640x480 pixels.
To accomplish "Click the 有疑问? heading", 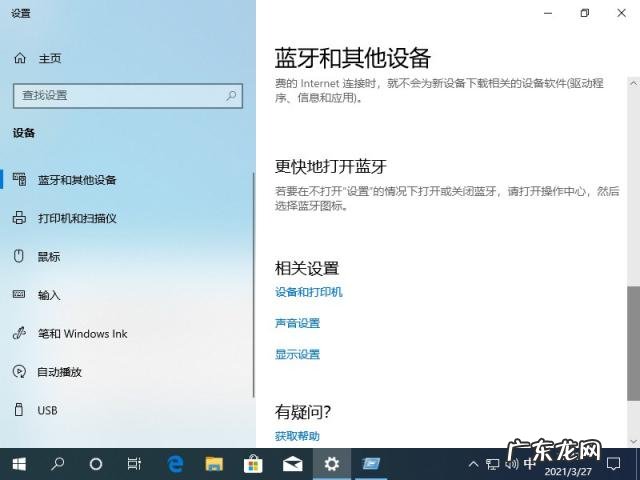I will (x=302, y=412).
